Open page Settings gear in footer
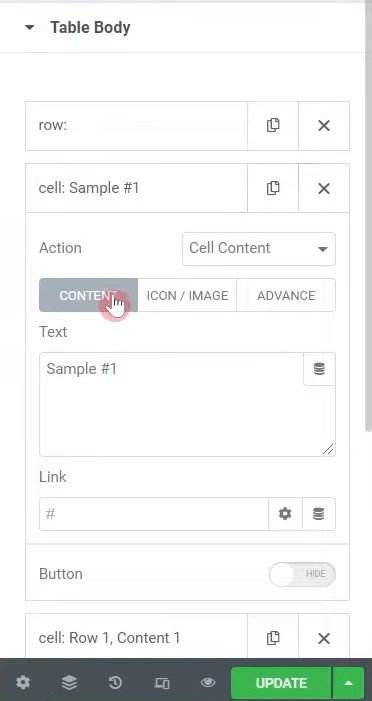Viewport: 372px width, 701px height. pyautogui.click(x=23, y=683)
